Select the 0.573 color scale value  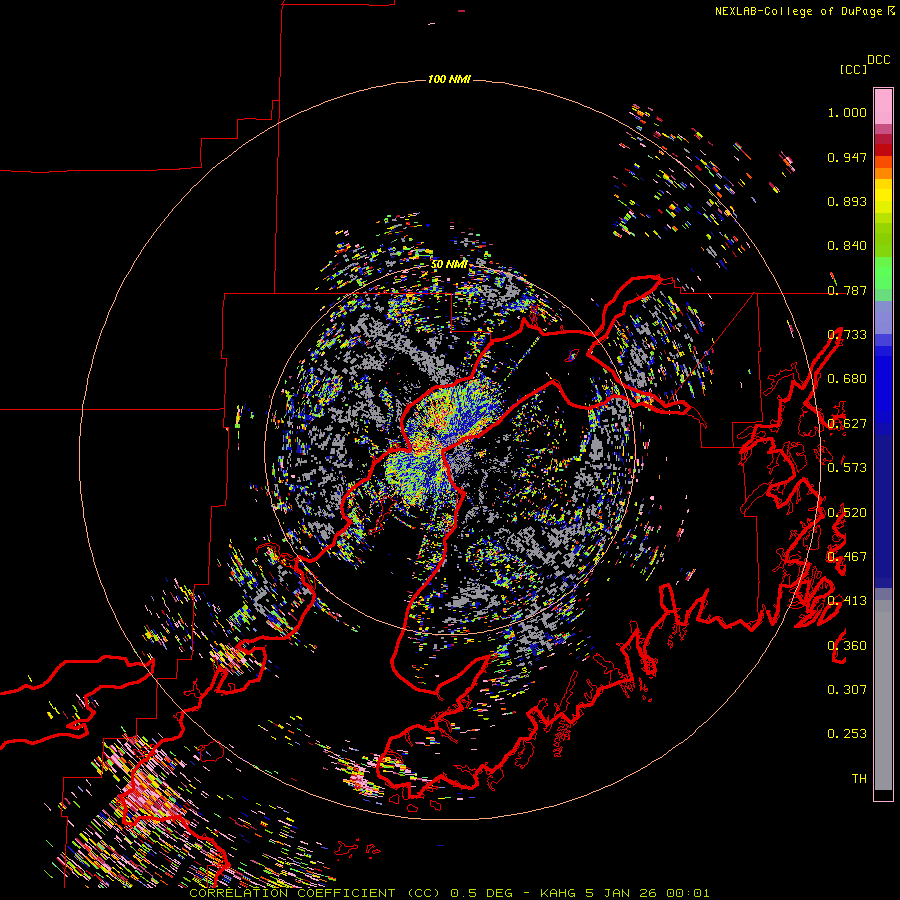click(x=847, y=468)
